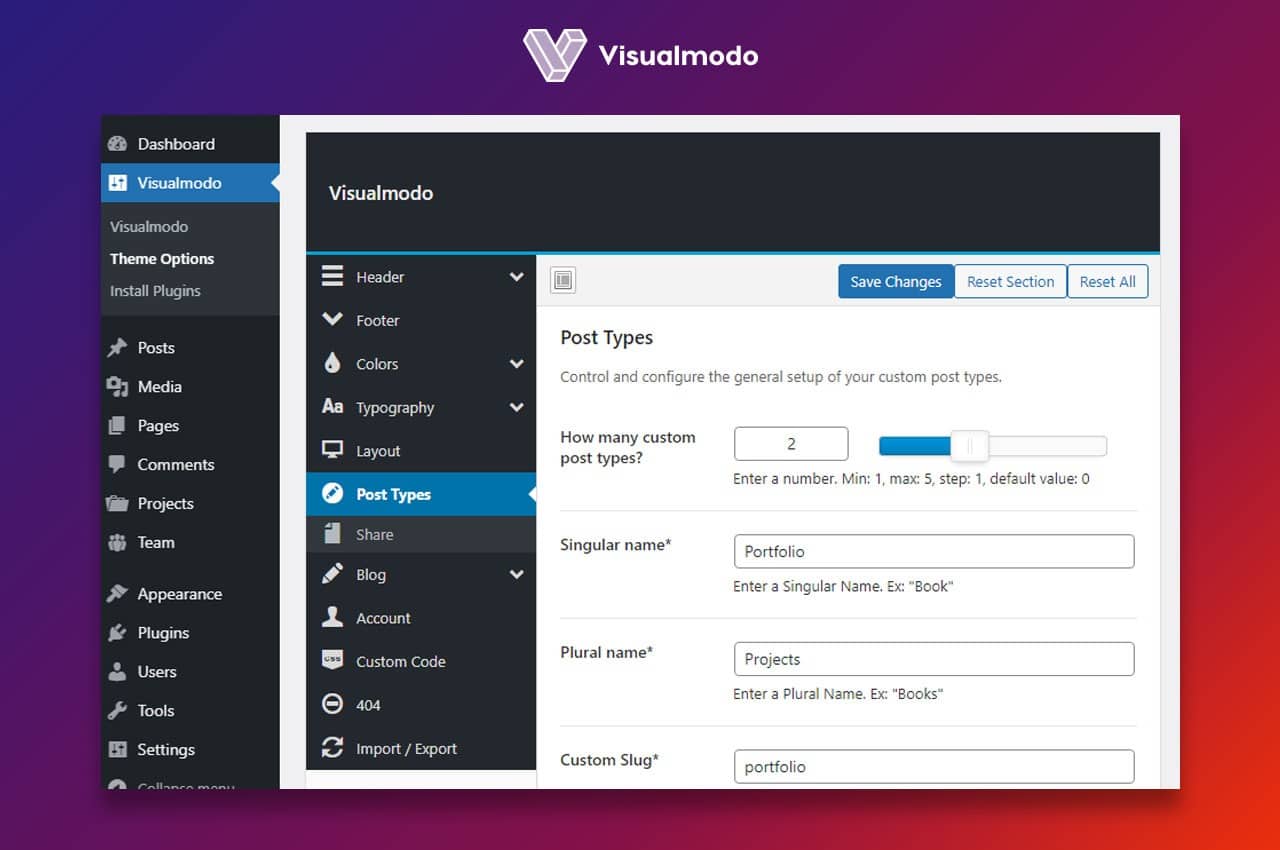Image resolution: width=1280 pixels, height=850 pixels.
Task: Switch to Theme Options submenu item
Action: pyautogui.click(x=162, y=258)
